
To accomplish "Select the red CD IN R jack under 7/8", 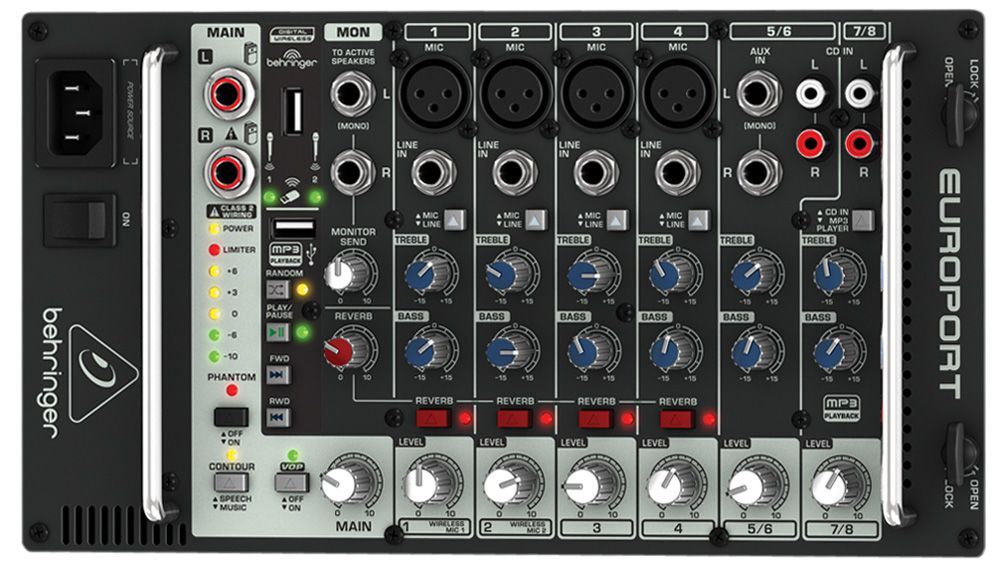I will tap(860, 143).
